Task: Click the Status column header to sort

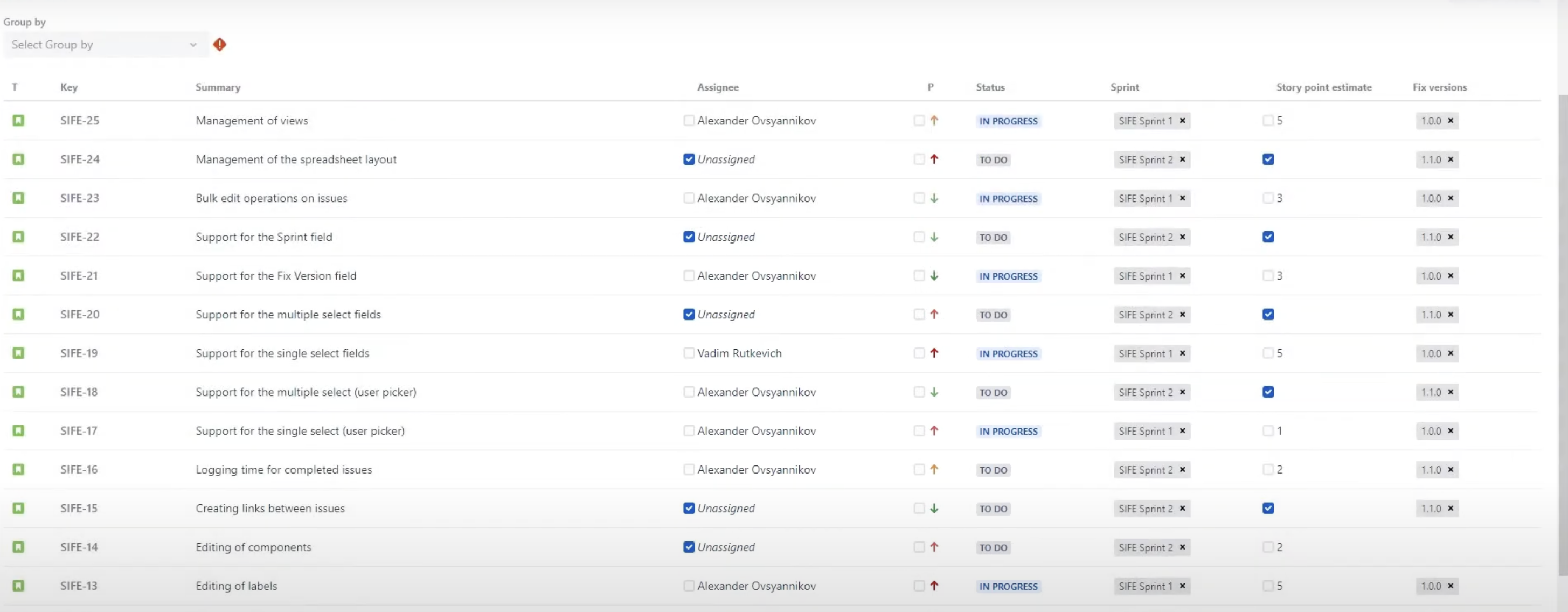Action: point(990,87)
